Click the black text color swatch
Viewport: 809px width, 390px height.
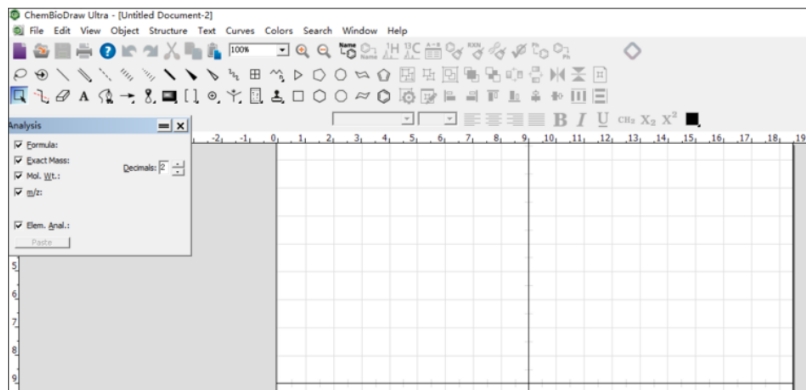point(692,120)
